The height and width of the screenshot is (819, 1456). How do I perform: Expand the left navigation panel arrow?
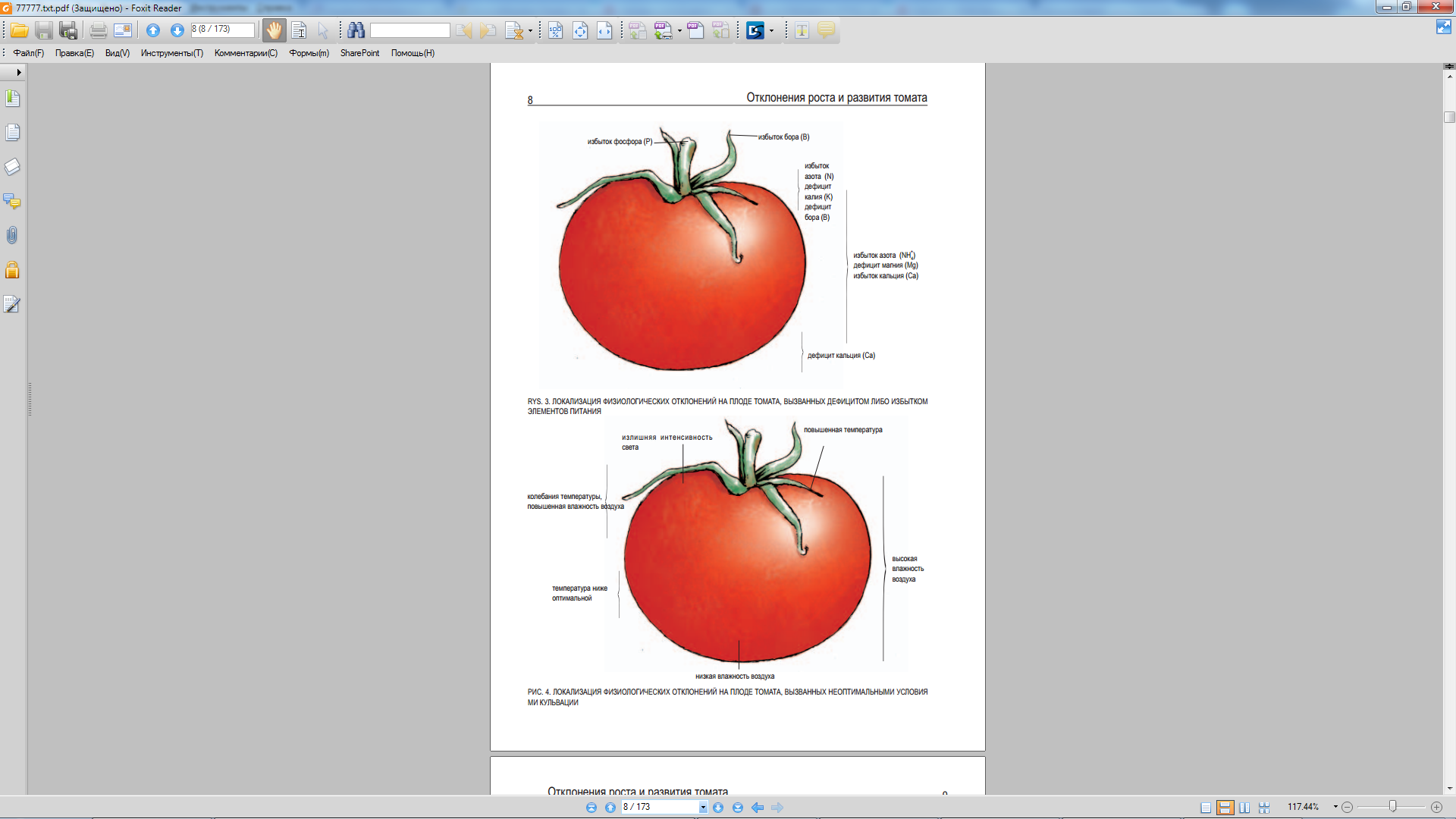point(18,72)
